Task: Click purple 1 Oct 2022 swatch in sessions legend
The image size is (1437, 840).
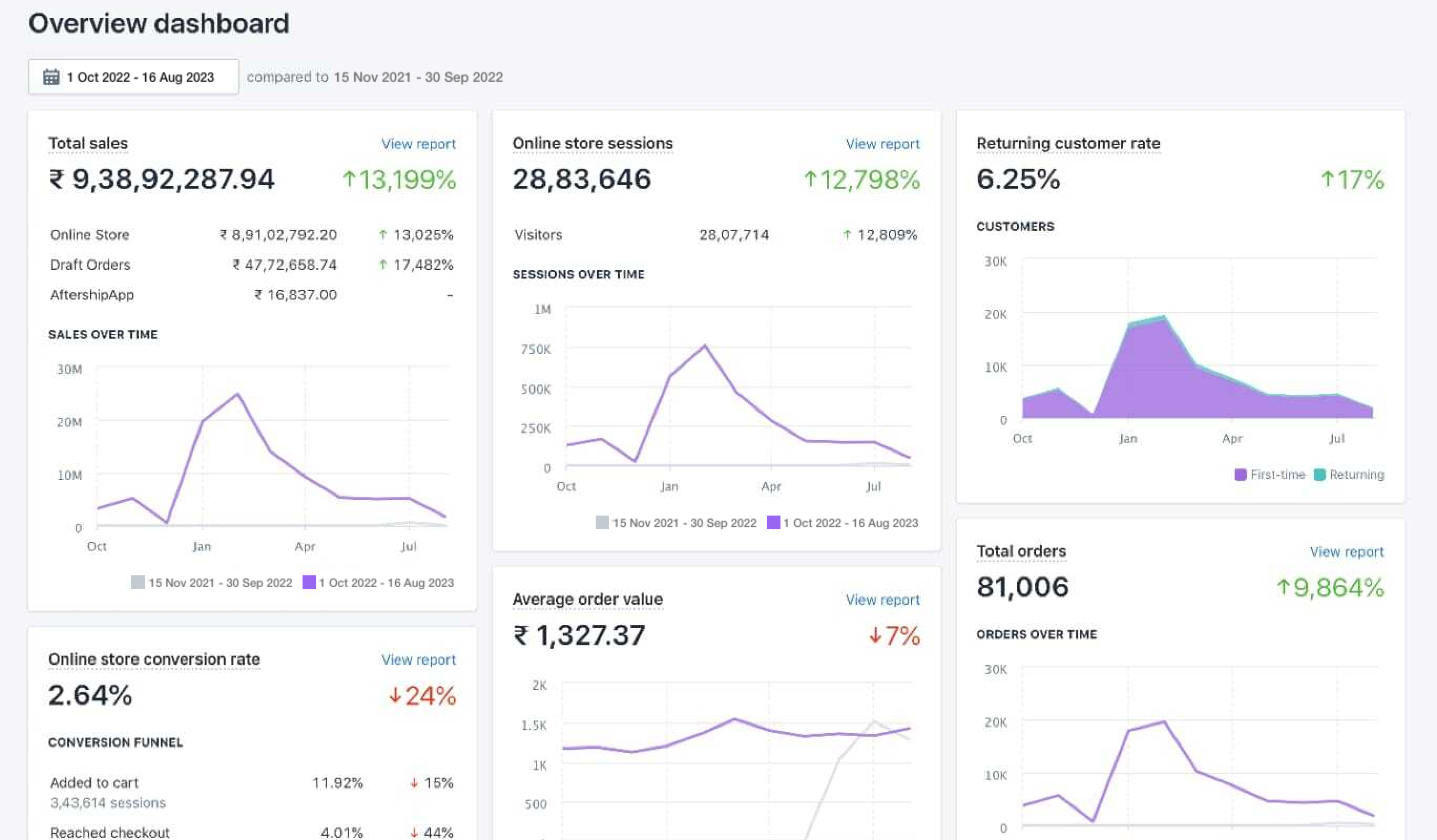Action: [773, 523]
